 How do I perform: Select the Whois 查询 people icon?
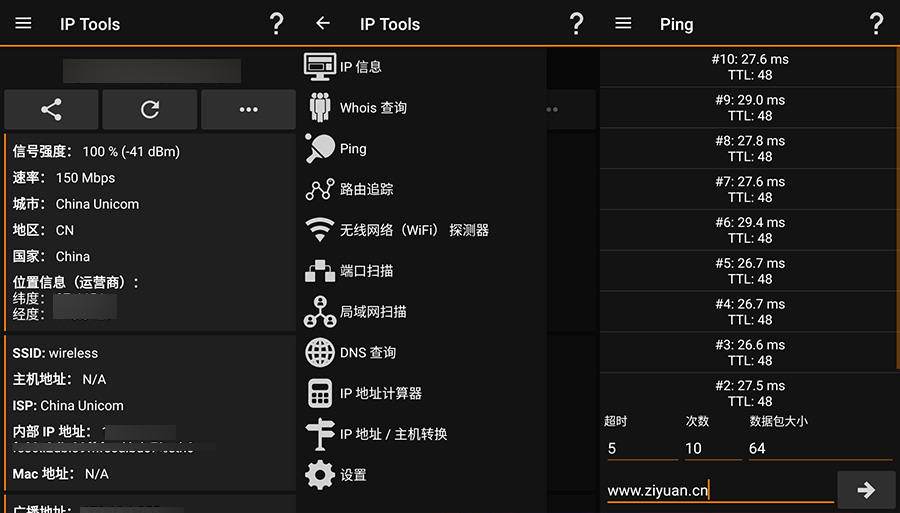point(320,108)
